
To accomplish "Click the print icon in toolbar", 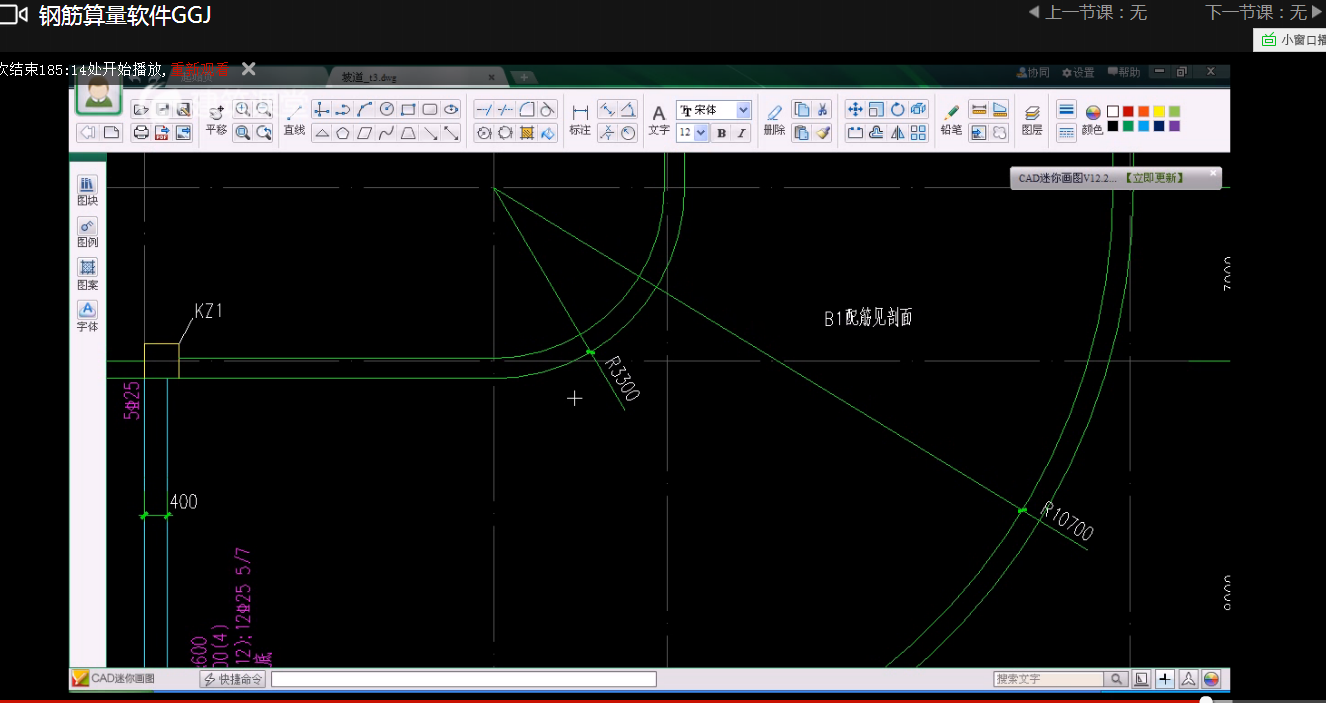I will pos(141,132).
